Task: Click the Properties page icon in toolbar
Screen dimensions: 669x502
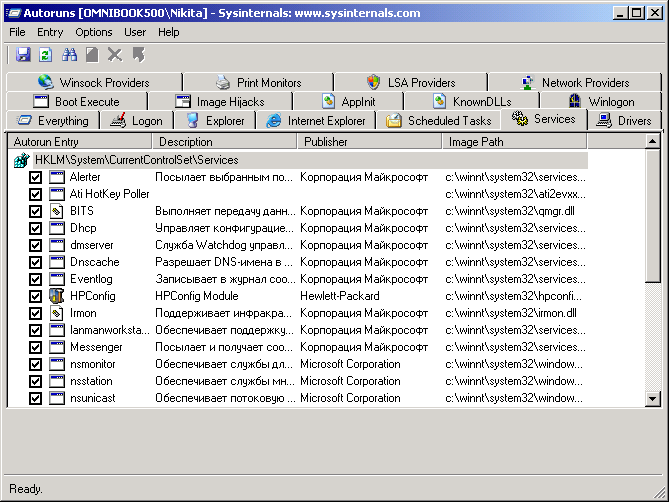Action: [x=92, y=55]
